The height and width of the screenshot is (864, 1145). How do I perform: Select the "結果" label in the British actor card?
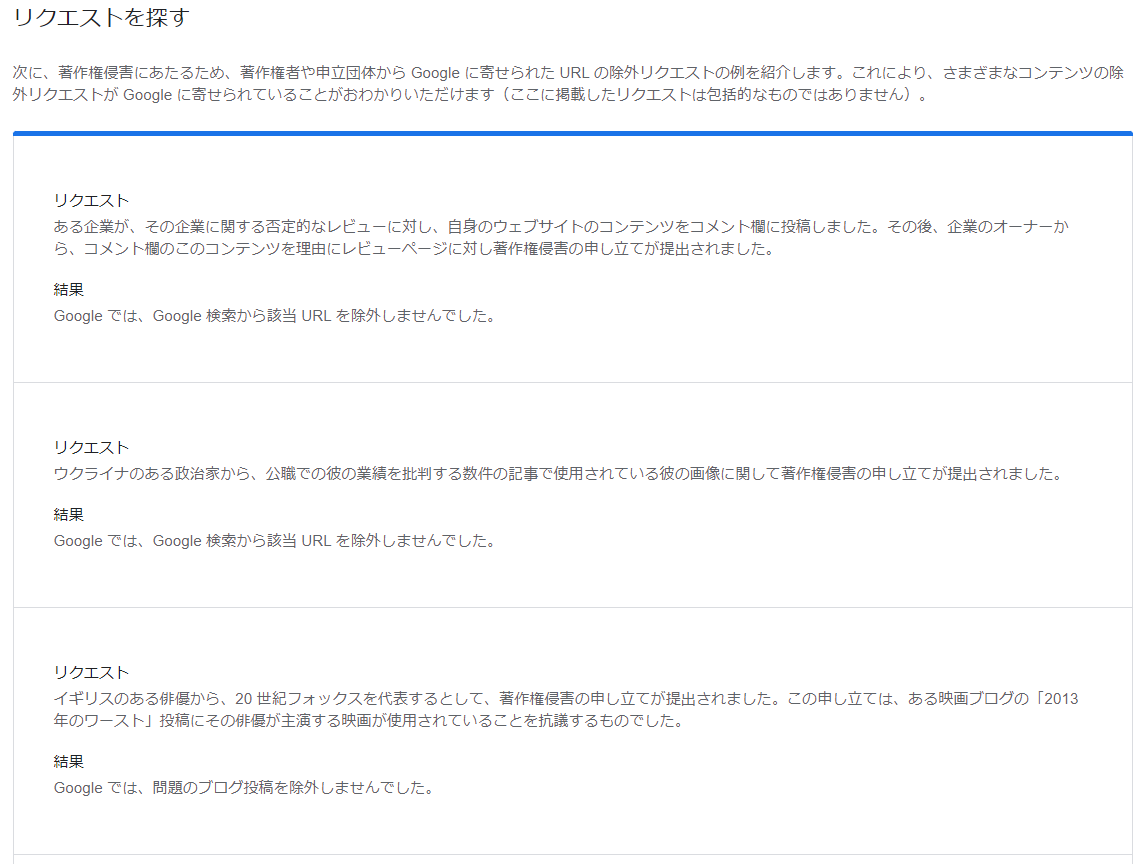[x=69, y=762]
